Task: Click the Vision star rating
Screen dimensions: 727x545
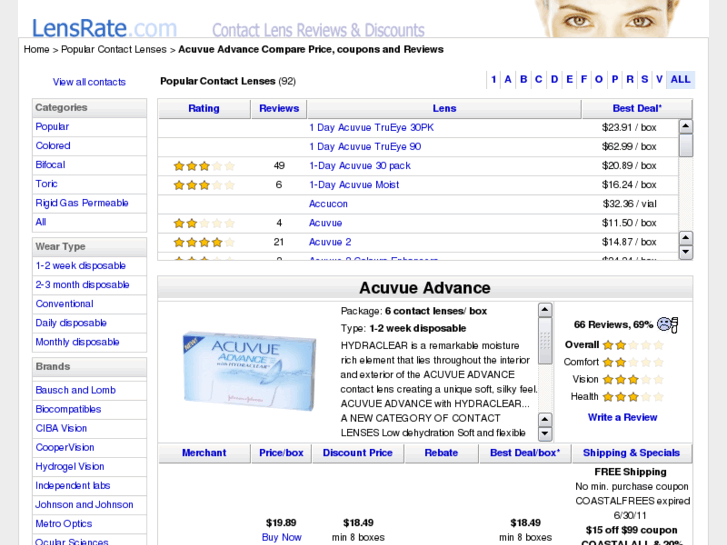Action: [x=633, y=380]
